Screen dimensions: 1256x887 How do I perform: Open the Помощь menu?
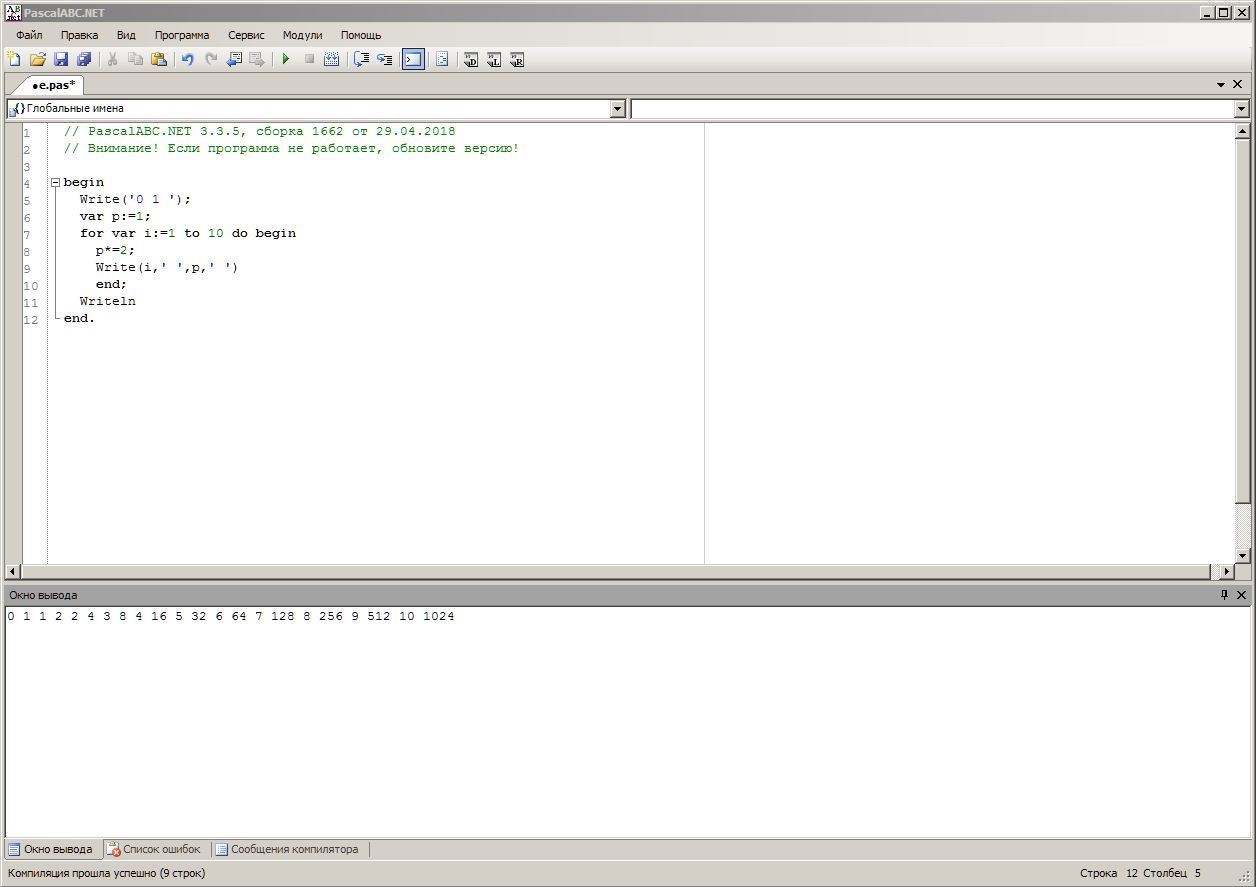click(x=361, y=35)
